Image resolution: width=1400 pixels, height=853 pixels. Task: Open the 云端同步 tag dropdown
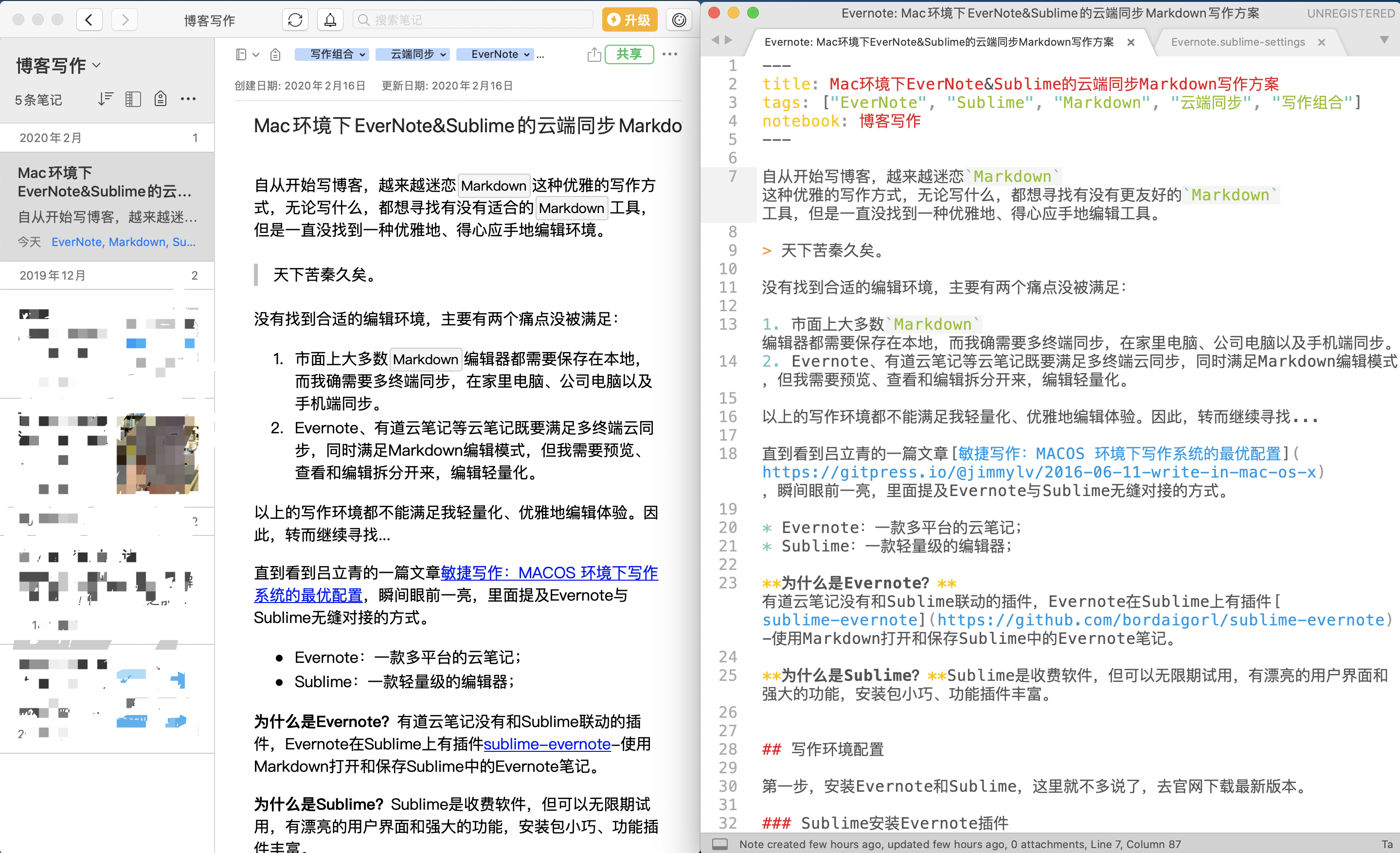[x=413, y=54]
